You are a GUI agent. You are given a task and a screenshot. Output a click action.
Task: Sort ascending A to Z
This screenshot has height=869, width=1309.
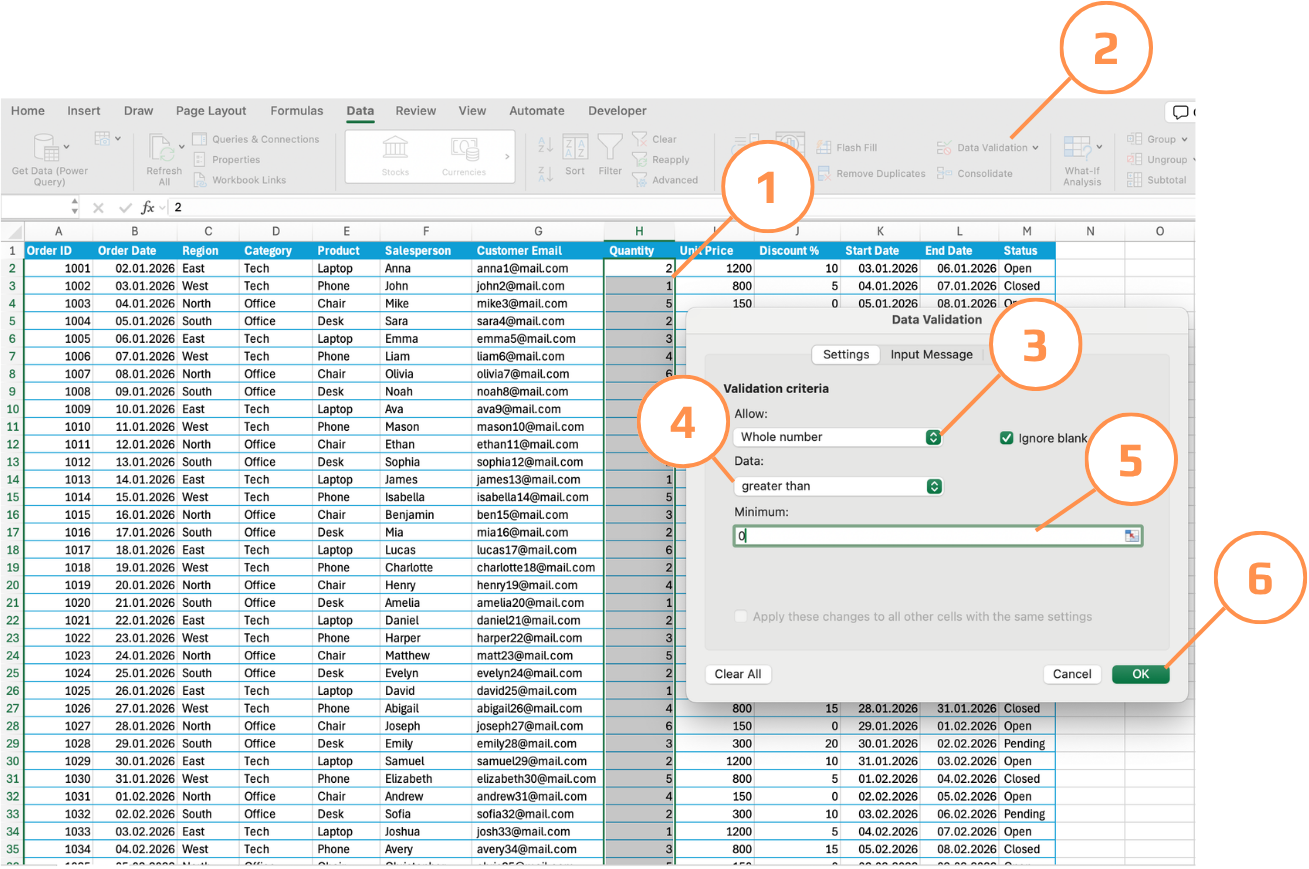pos(545,145)
